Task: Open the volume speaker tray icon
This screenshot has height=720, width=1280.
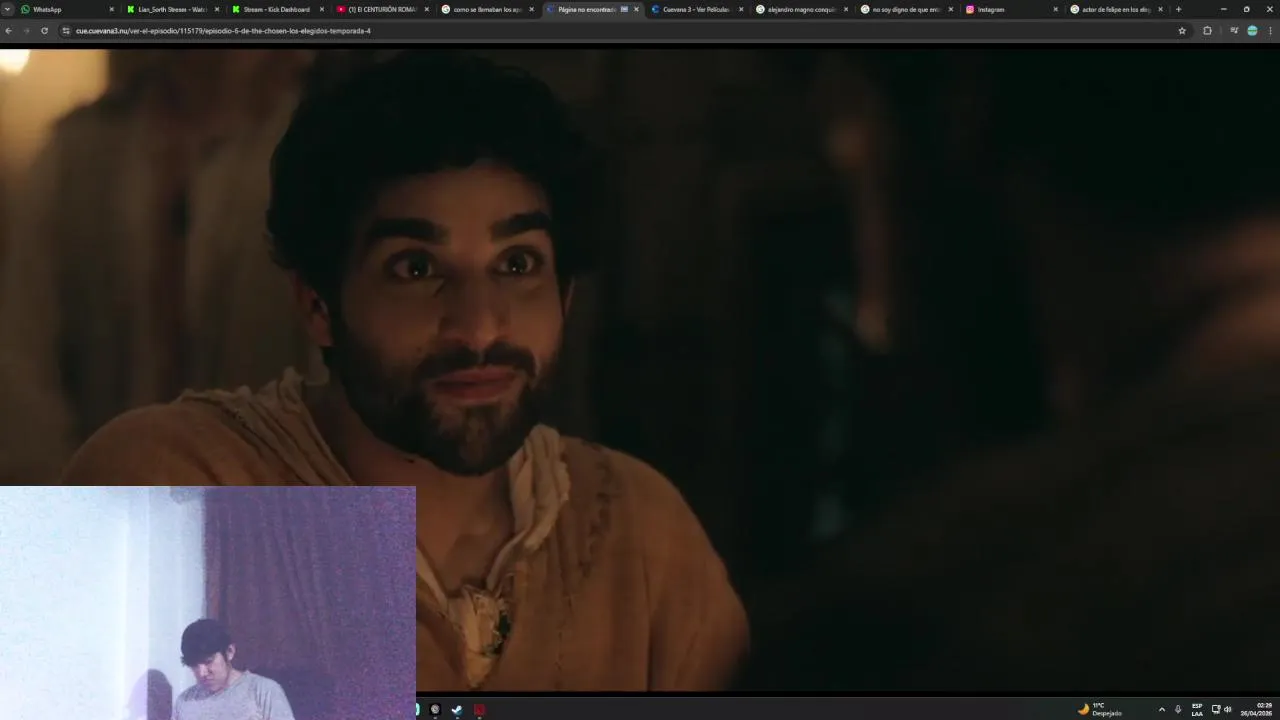Action: pyautogui.click(x=1228, y=709)
